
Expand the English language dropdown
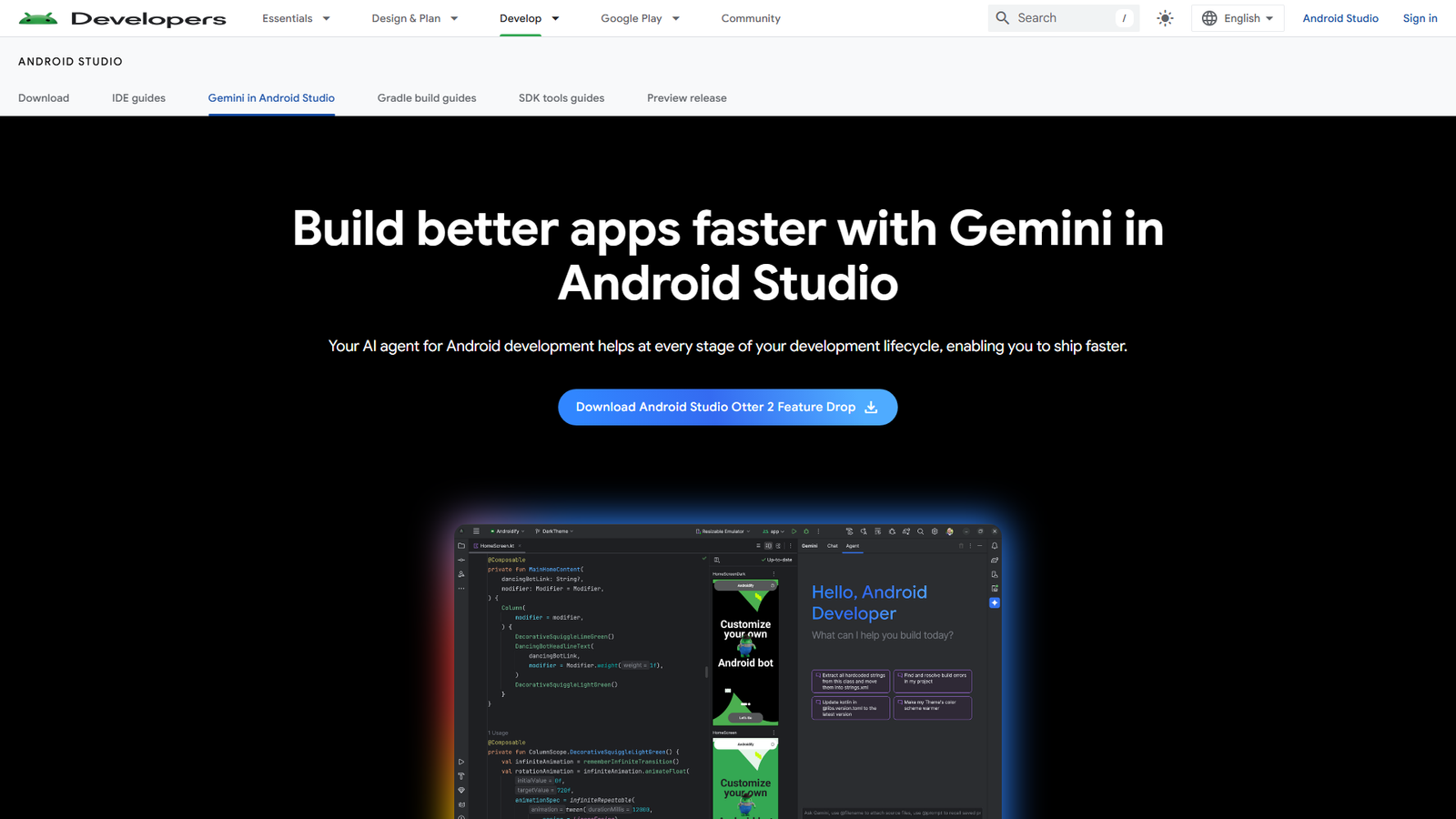(x=1238, y=17)
